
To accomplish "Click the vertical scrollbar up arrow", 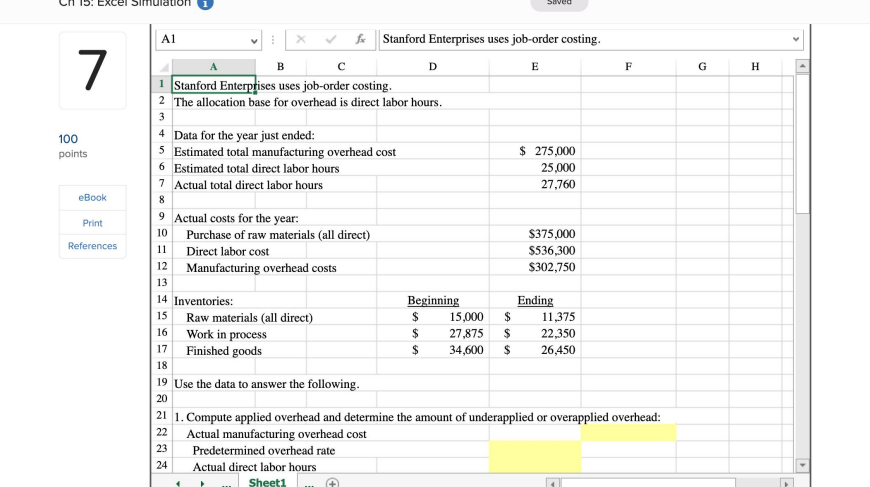I will coord(802,67).
